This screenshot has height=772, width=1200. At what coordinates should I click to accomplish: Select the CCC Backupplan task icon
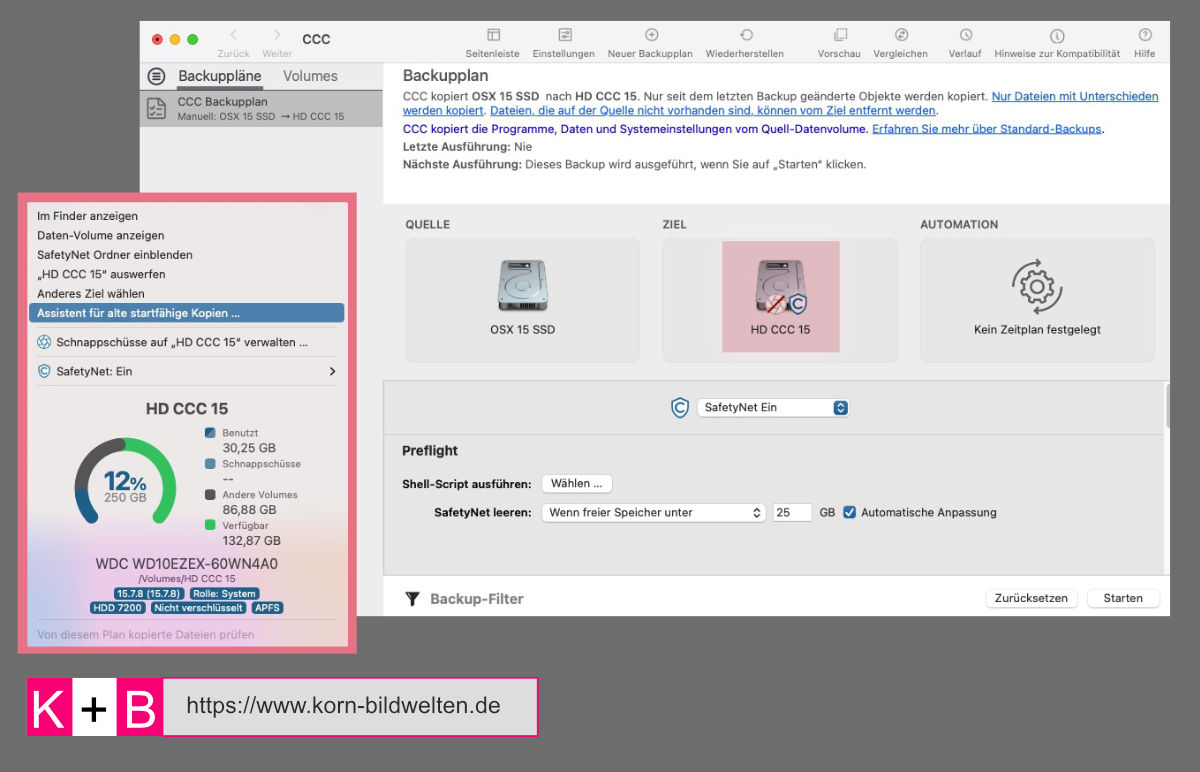pyautogui.click(x=156, y=108)
